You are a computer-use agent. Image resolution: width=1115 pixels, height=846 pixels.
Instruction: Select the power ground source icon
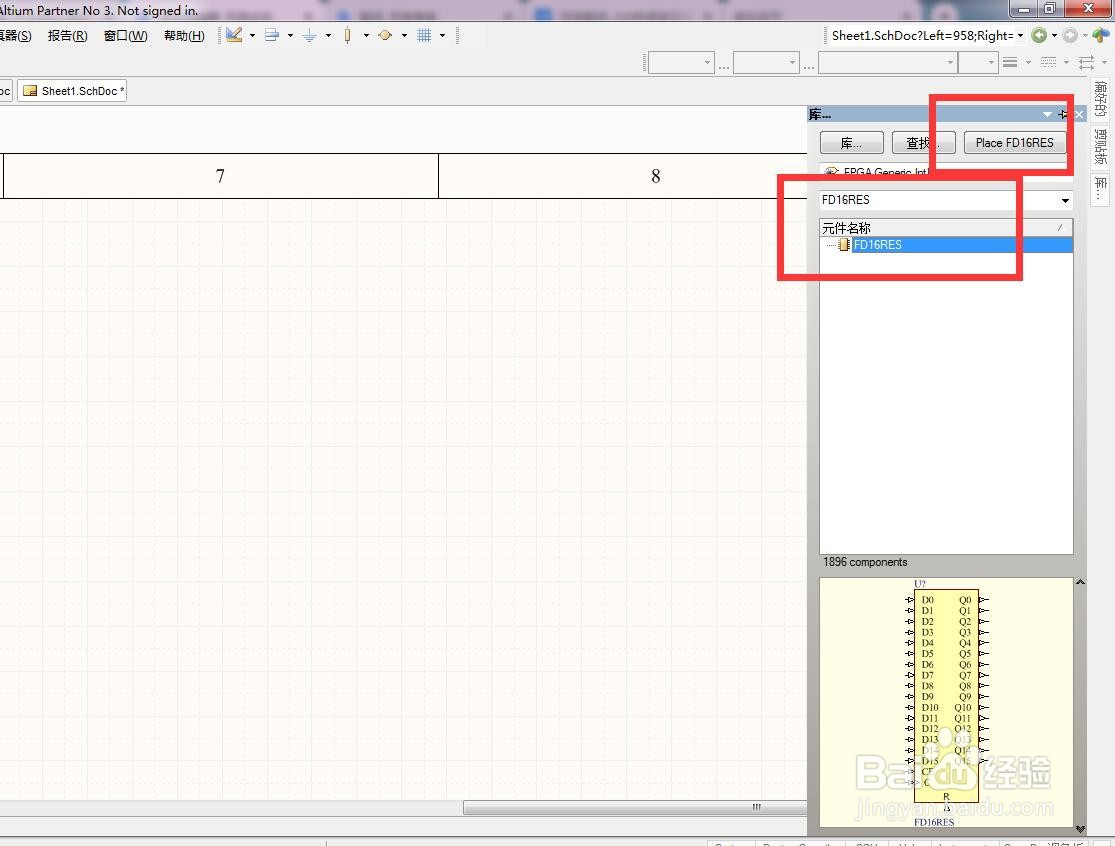click(309, 35)
